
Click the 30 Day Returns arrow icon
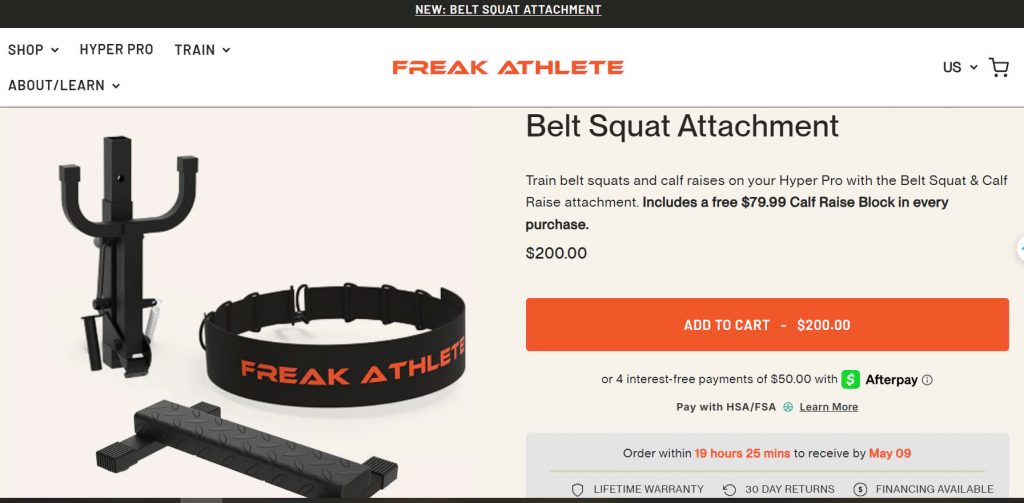[729, 489]
